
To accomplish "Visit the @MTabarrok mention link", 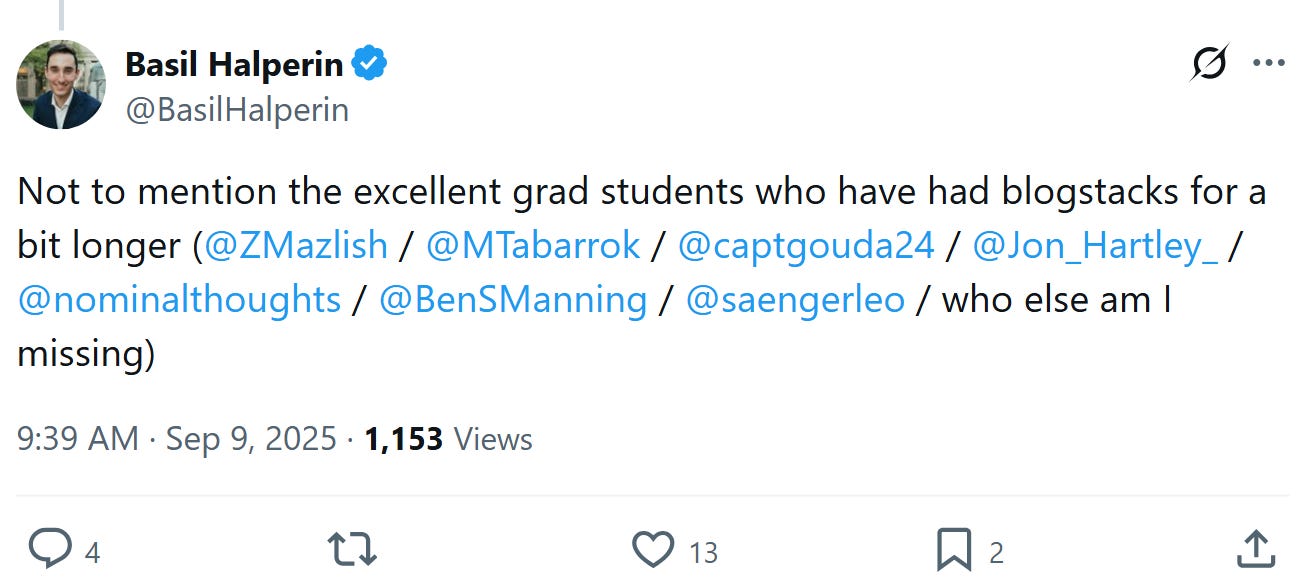I will coord(533,245).
